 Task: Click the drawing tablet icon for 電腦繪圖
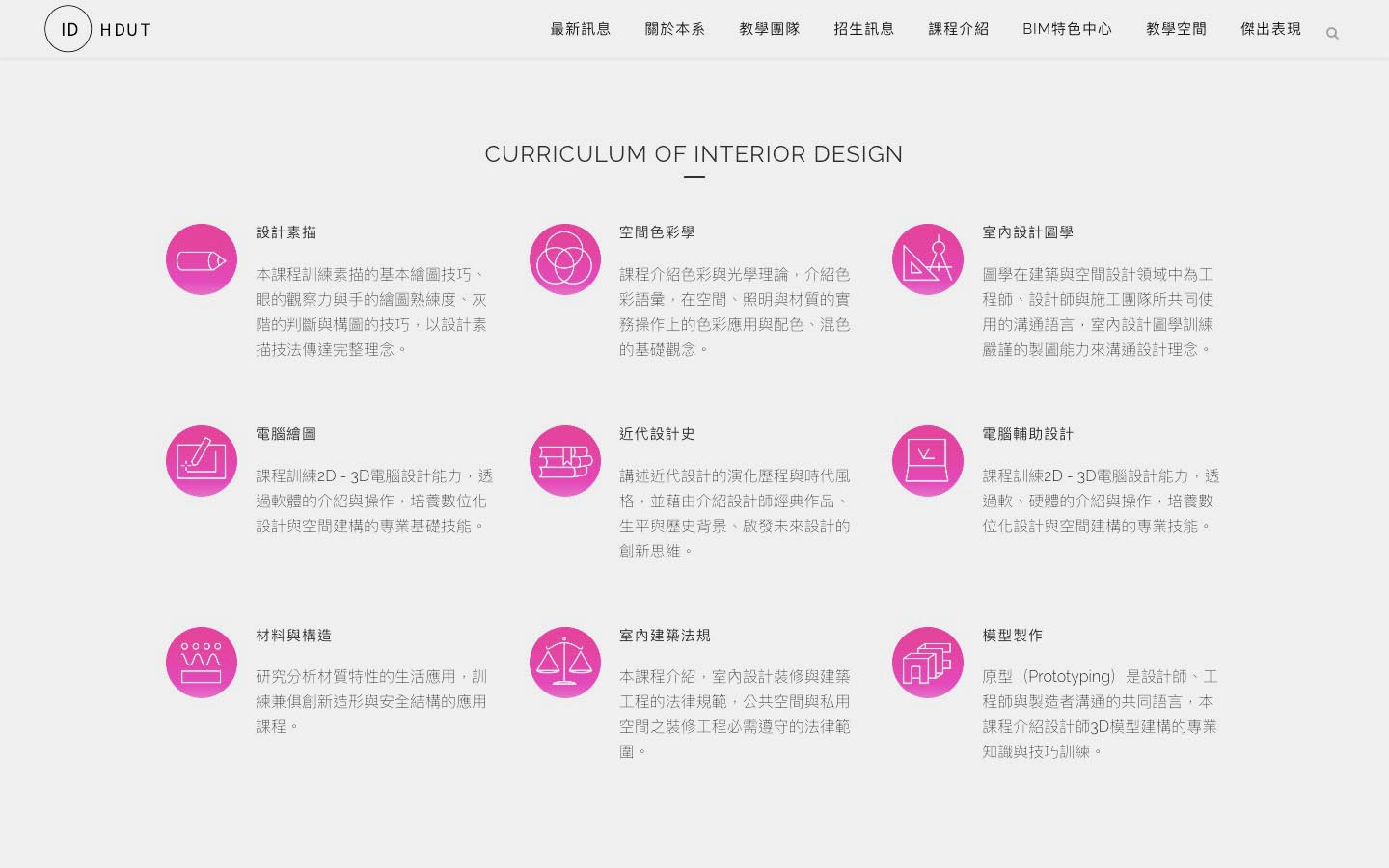click(x=202, y=461)
